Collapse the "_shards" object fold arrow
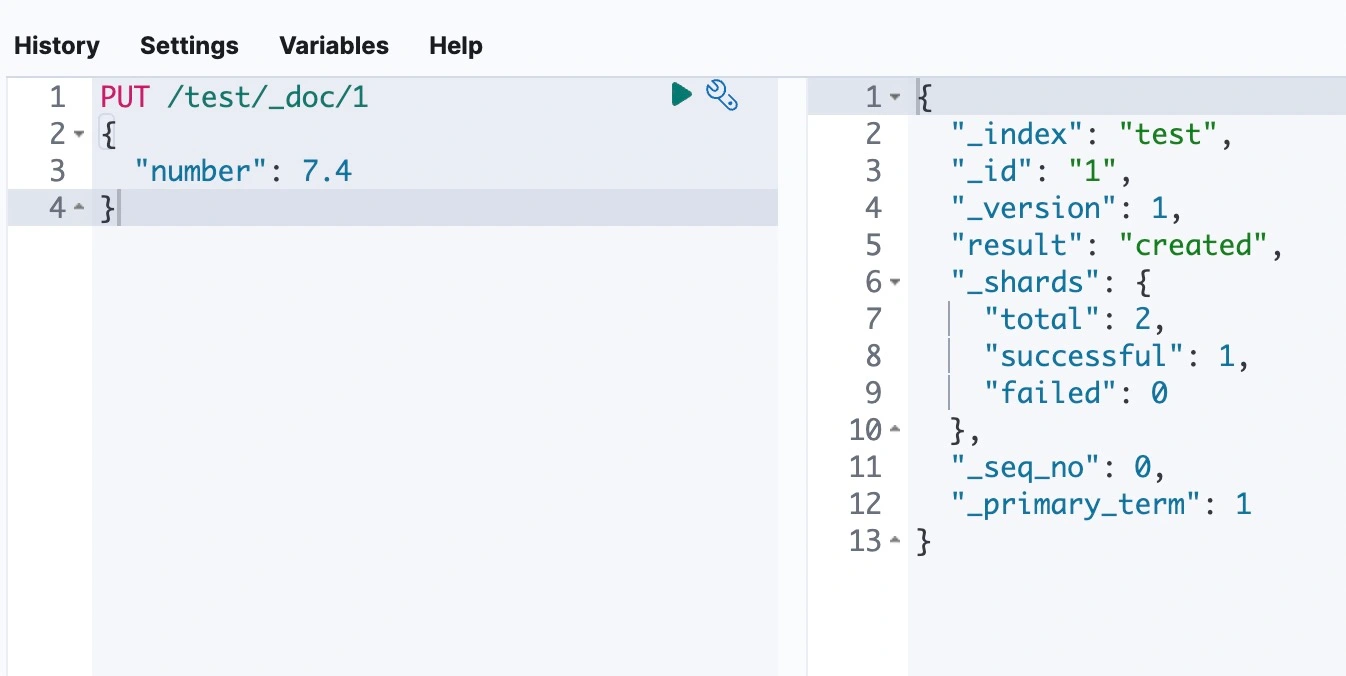Viewport: 1346px width, 676px height. [x=895, y=282]
